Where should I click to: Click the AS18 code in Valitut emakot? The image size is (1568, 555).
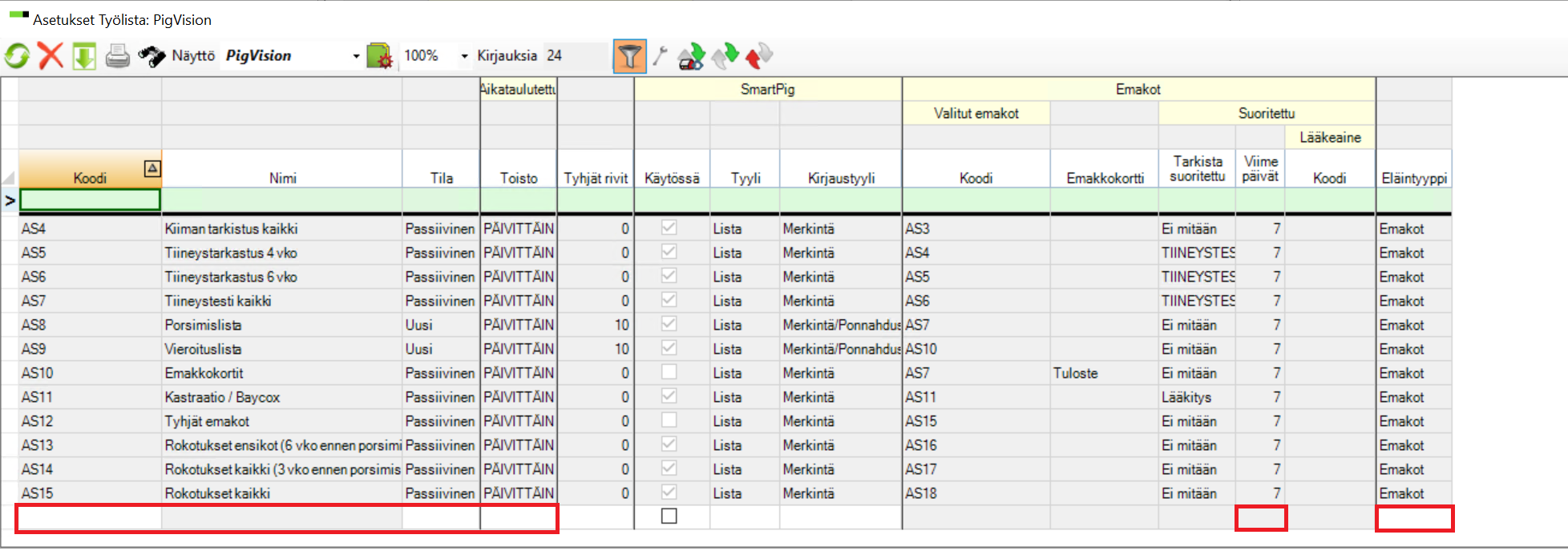pos(976,493)
